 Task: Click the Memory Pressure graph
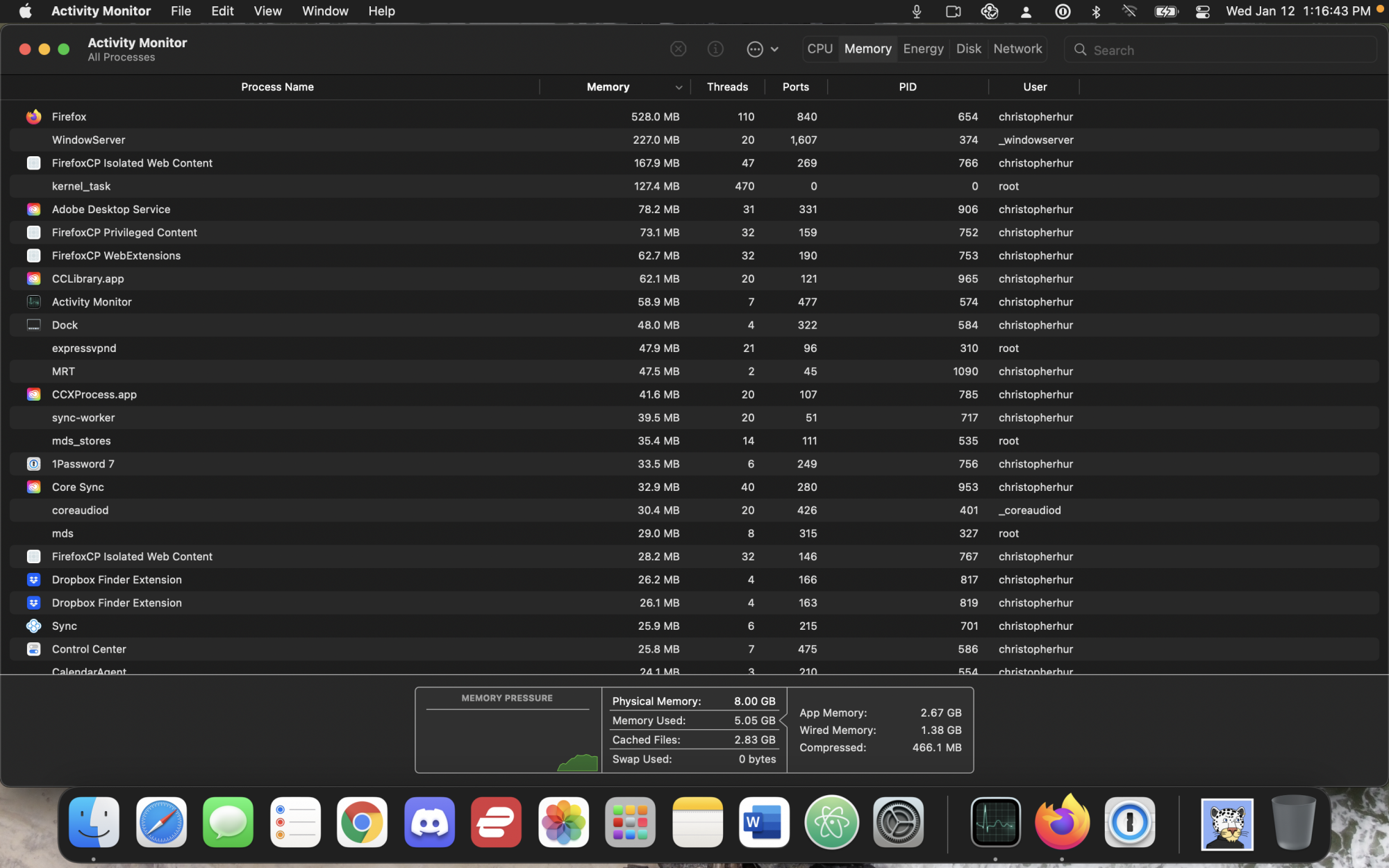(x=508, y=736)
